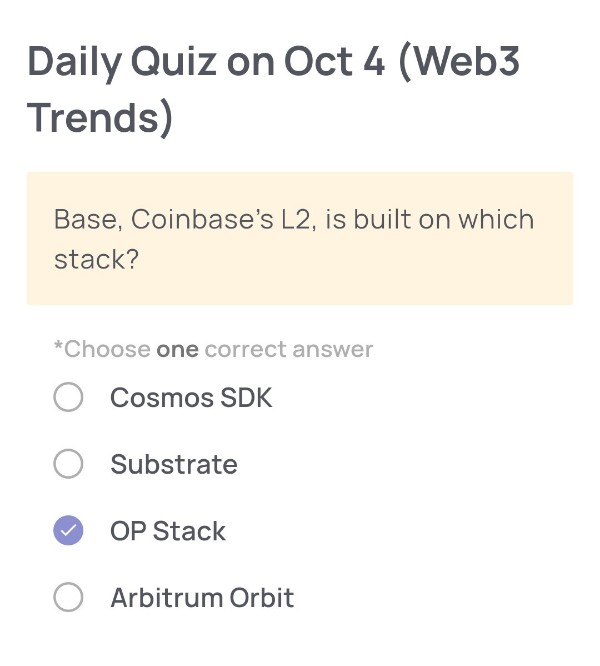Click the bold word one in hint
This screenshot has width=600, height=666.
pos(177,350)
